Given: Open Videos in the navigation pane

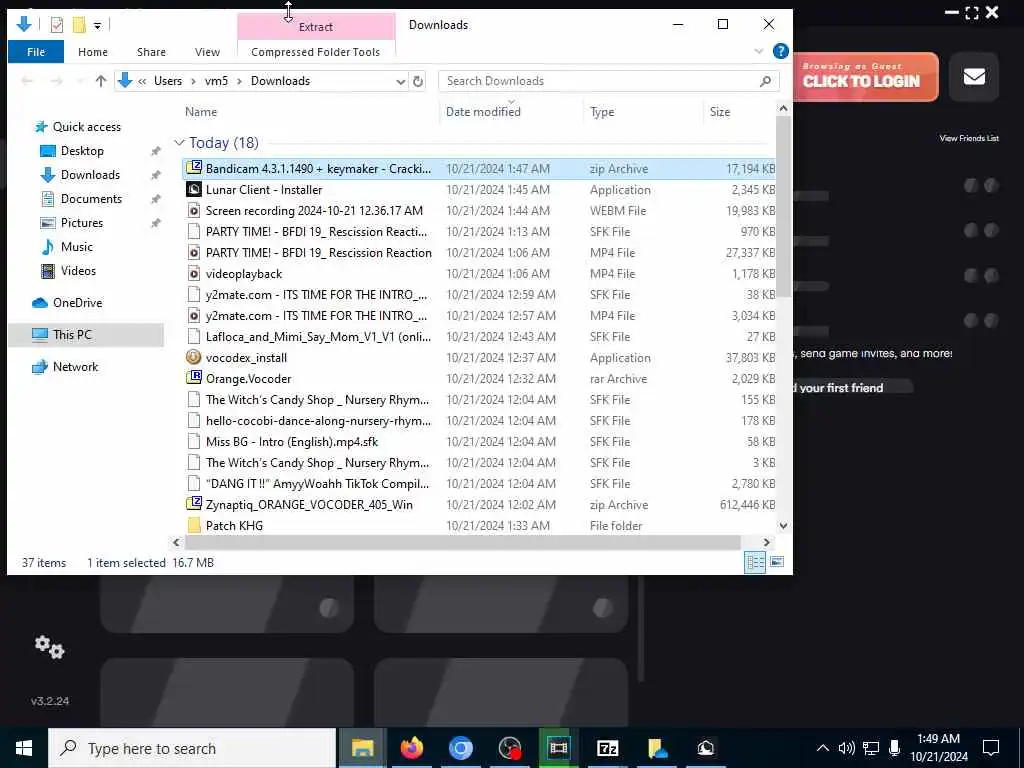Looking at the screenshot, I should coord(78,270).
